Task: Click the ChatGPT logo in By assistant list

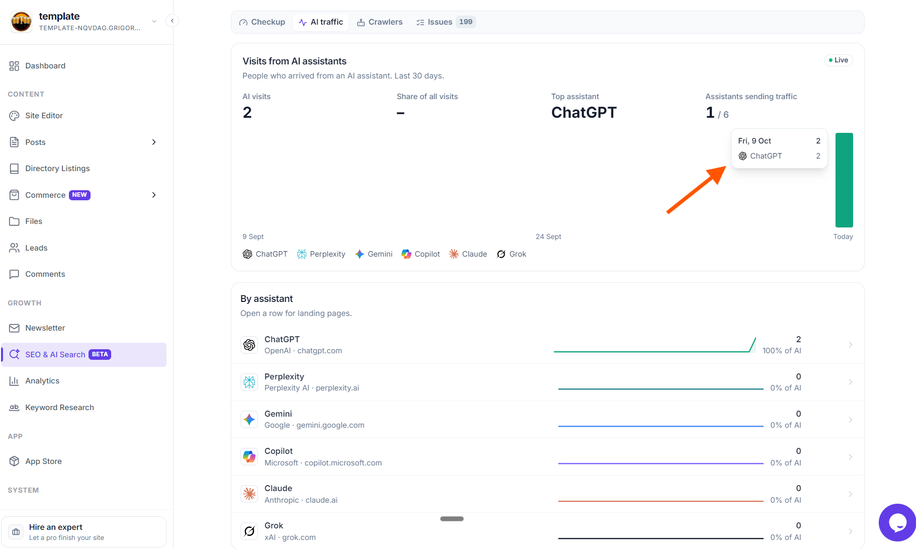Action: coord(249,345)
